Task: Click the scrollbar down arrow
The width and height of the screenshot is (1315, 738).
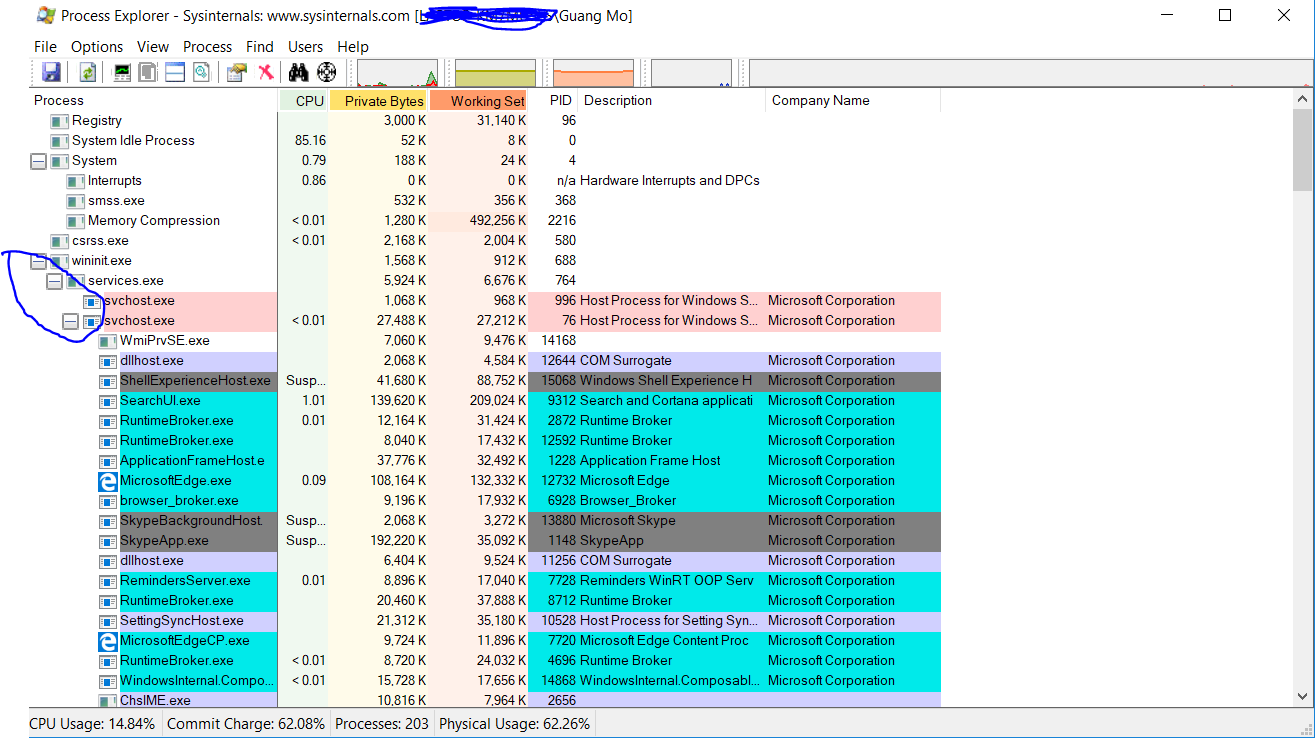Action: point(1302,697)
